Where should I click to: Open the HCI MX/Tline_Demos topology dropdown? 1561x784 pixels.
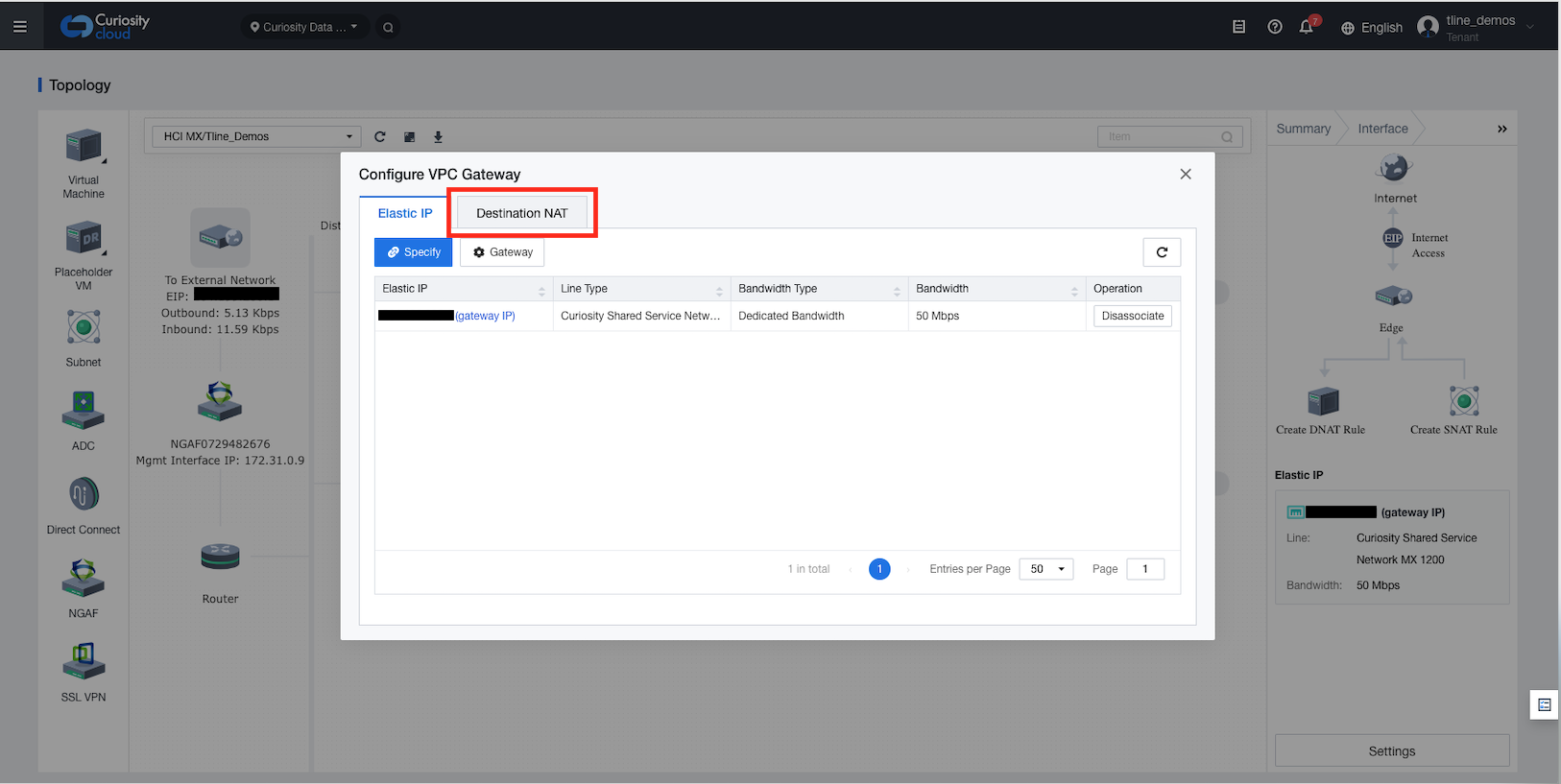[x=256, y=136]
